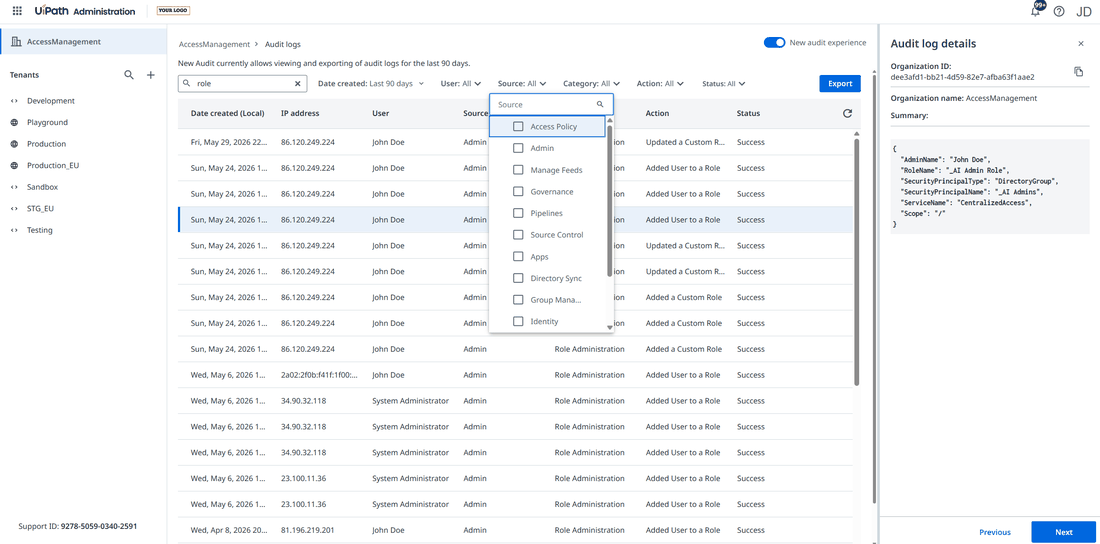The image size is (1100, 544).
Task: Check the Group Mana... source checkbox
Action: pyautogui.click(x=518, y=300)
